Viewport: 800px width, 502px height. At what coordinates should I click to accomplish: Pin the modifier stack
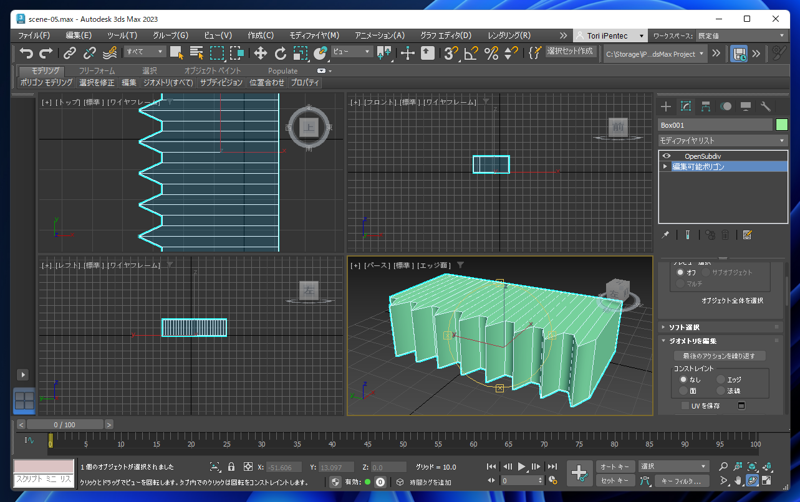coord(665,235)
